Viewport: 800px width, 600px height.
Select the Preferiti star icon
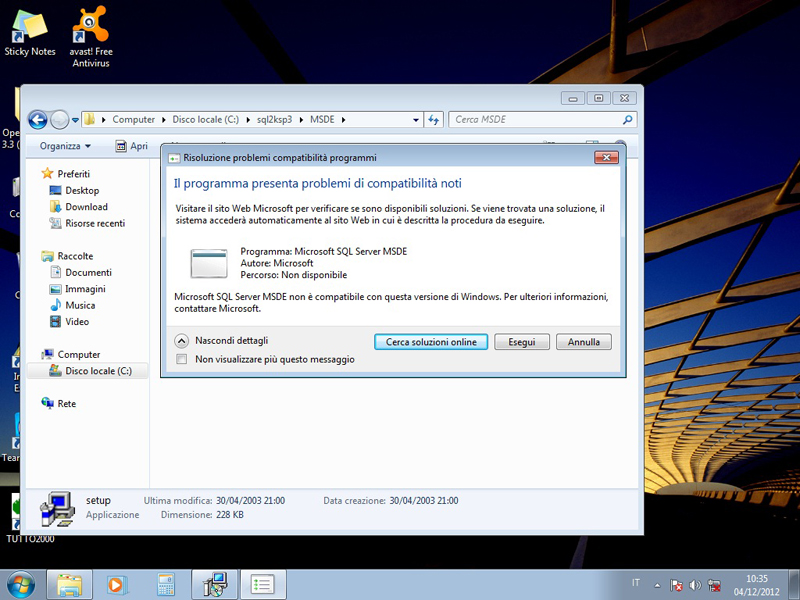click(x=47, y=173)
